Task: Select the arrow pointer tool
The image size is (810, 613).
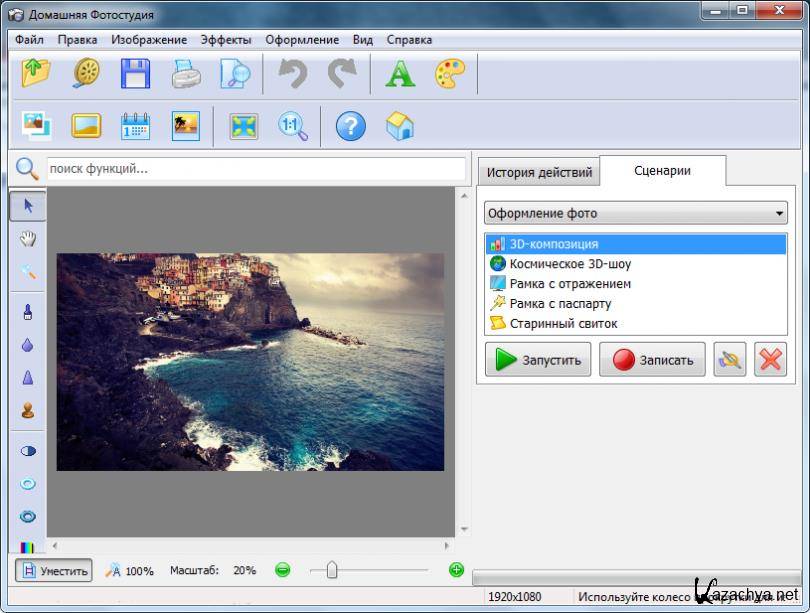Action: [x=28, y=206]
